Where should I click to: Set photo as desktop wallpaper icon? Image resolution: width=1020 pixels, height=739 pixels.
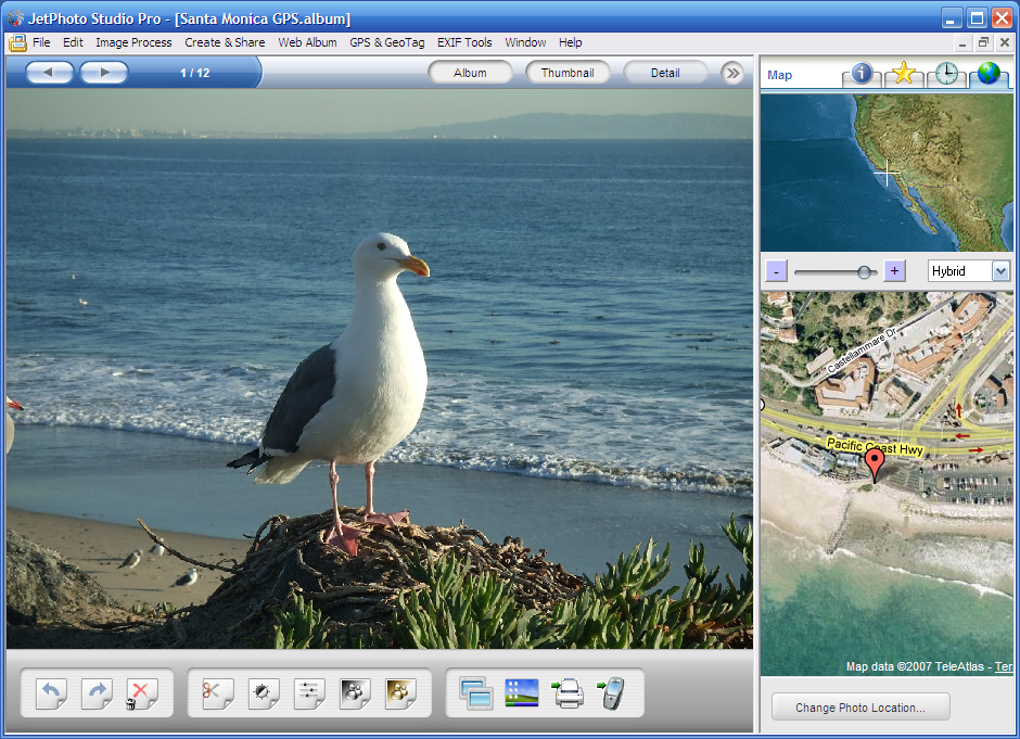click(x=522, y=693)
